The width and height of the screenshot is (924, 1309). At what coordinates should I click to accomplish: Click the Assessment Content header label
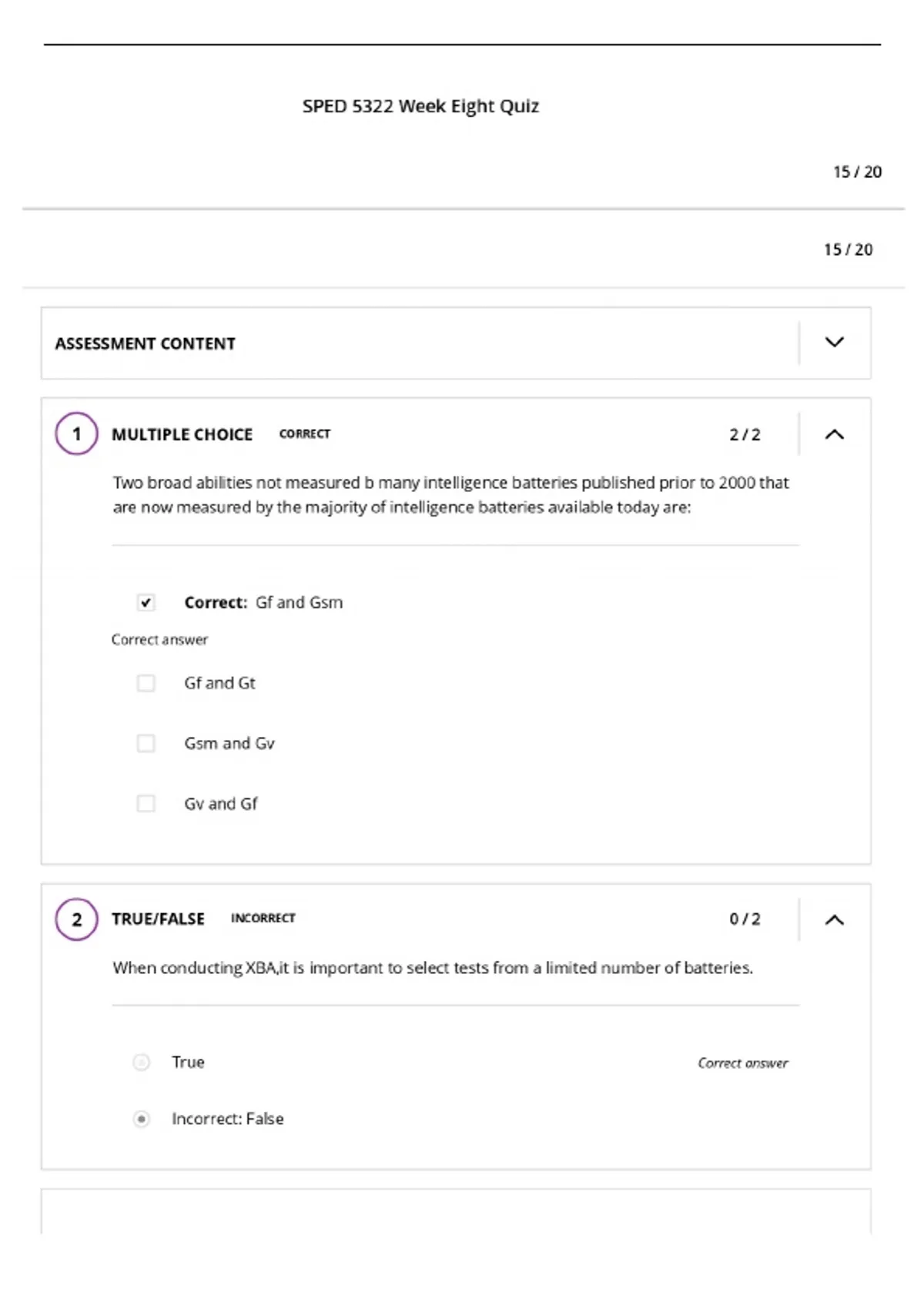(146, 343)
